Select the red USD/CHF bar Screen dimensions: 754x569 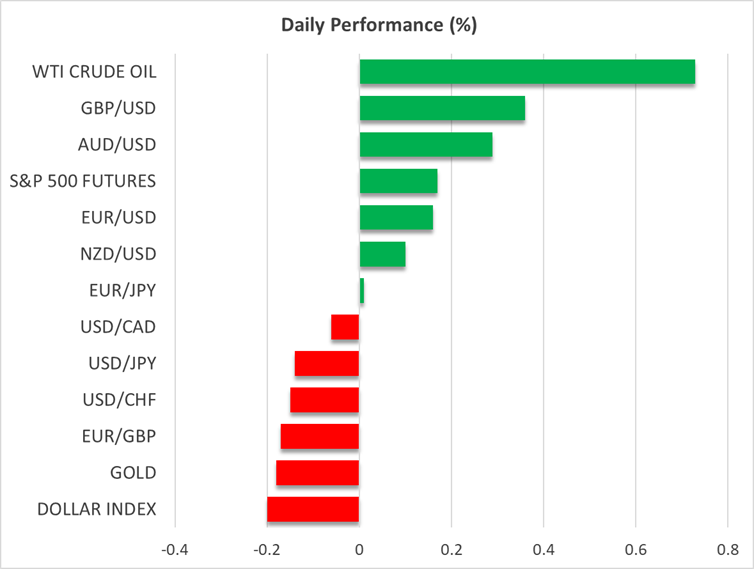[325, 400]
